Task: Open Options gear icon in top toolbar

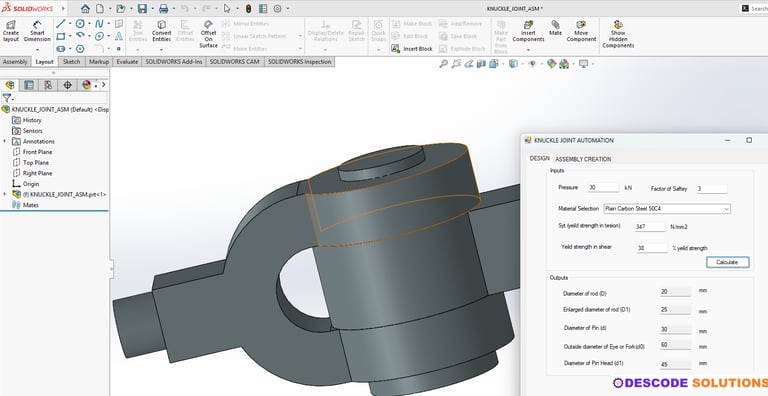Action: (278, 8)
